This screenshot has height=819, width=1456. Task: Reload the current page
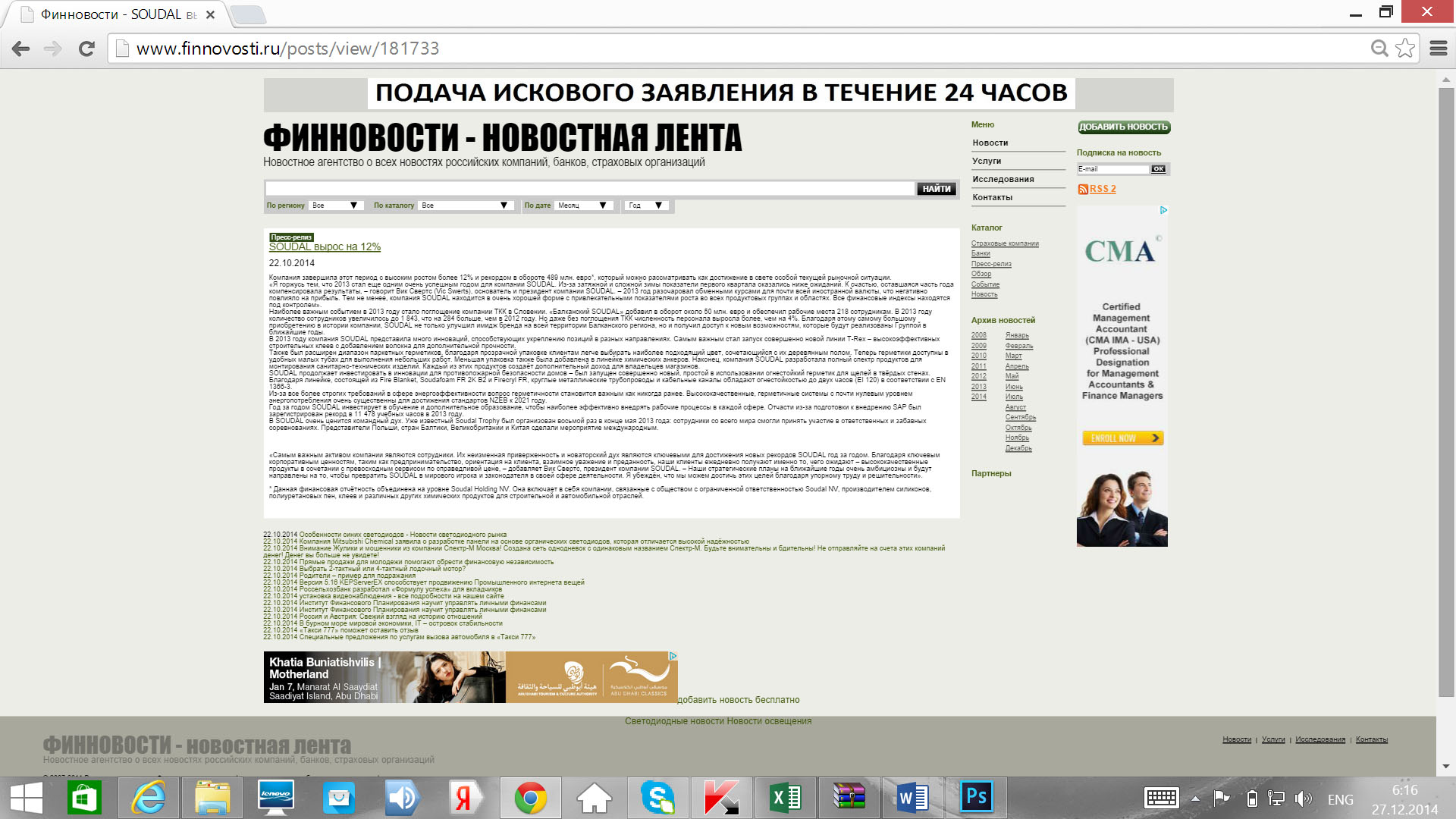tap(86, 49)
